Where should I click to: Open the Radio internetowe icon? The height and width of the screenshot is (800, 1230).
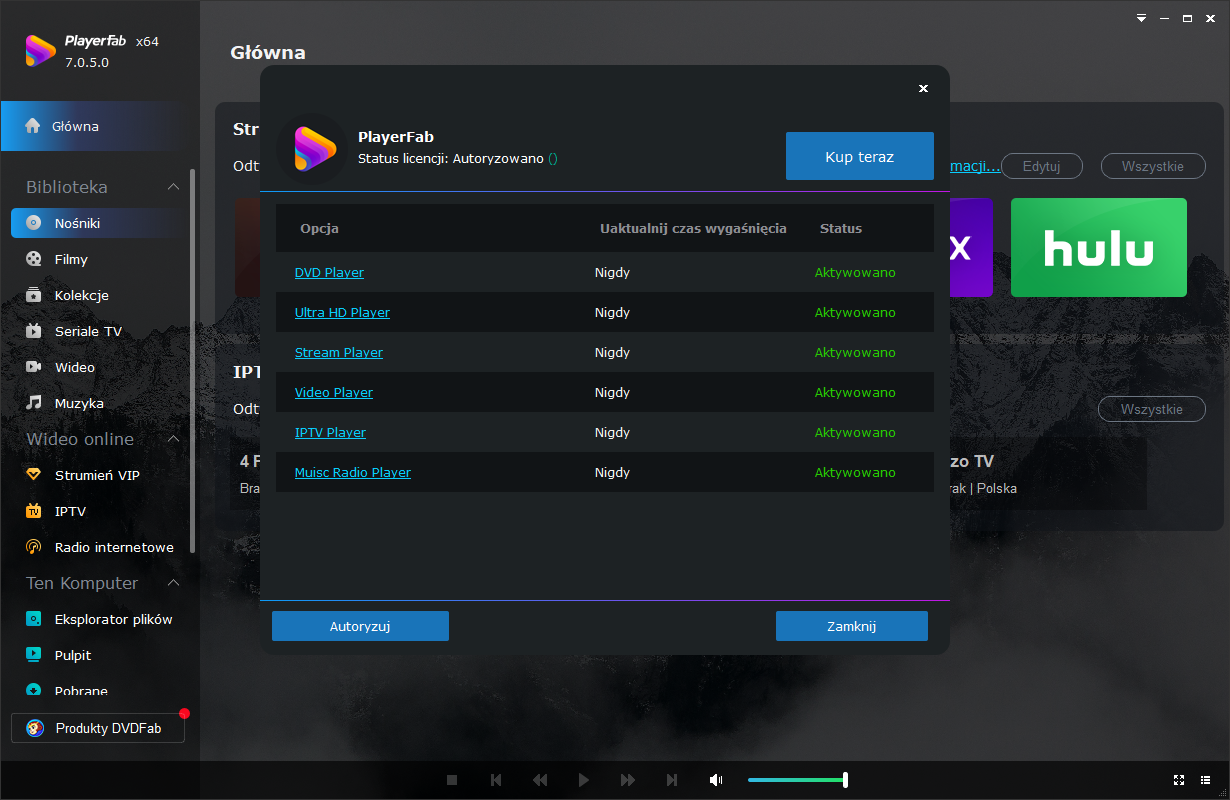click(34, 547)
